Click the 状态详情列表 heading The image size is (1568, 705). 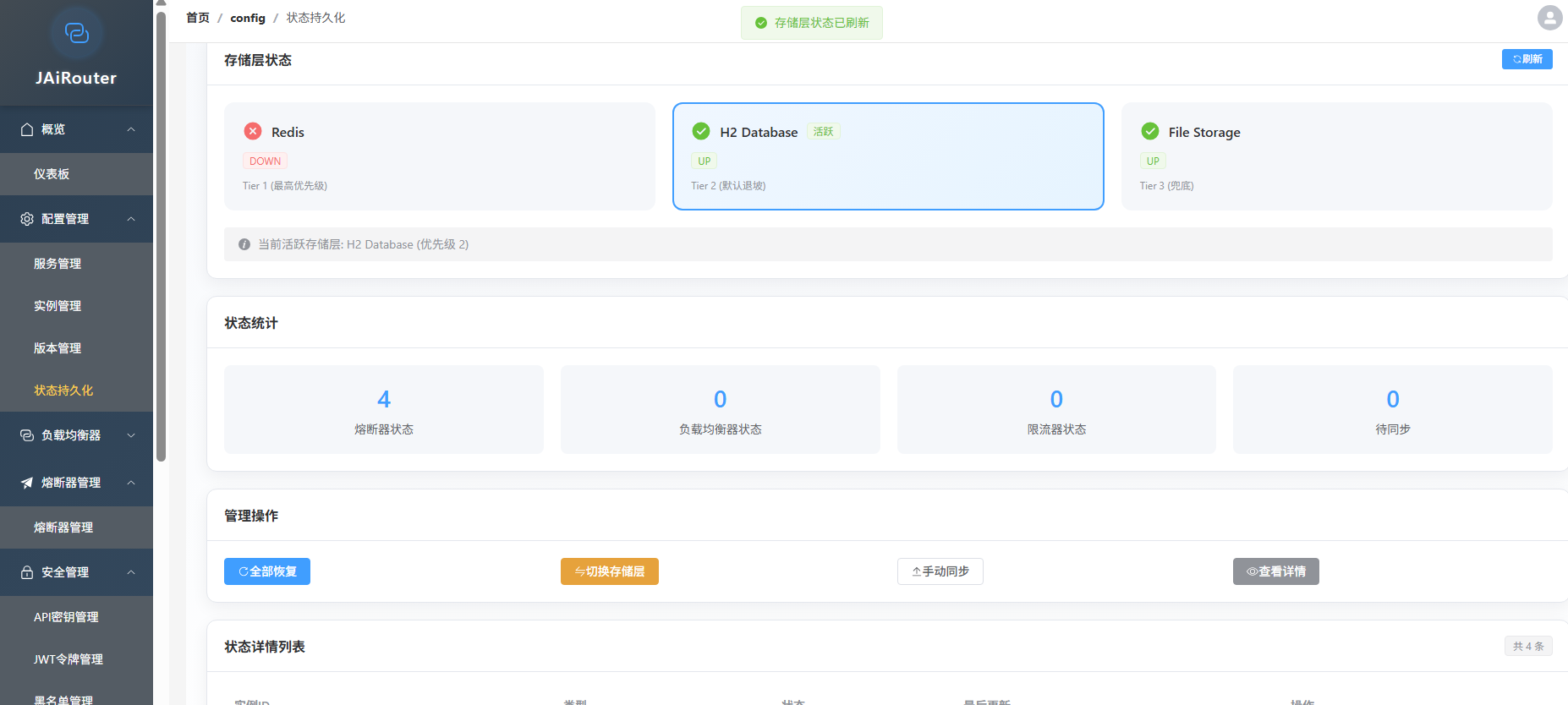[265, 647]
